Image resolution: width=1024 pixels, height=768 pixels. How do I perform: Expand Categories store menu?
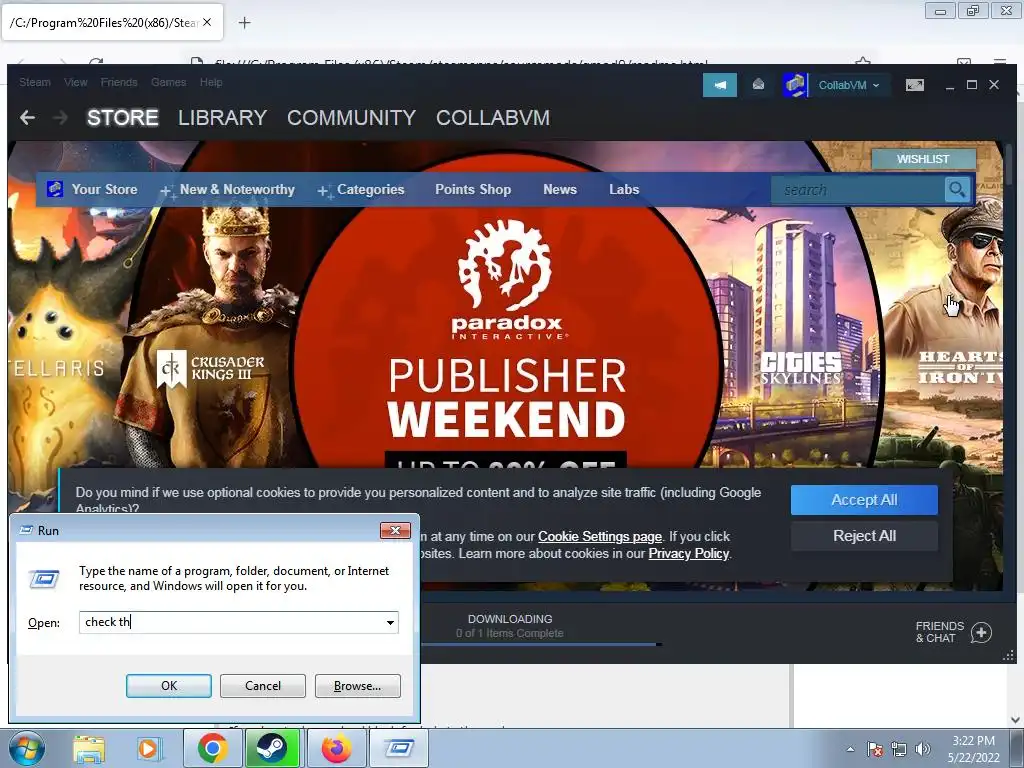361,189
